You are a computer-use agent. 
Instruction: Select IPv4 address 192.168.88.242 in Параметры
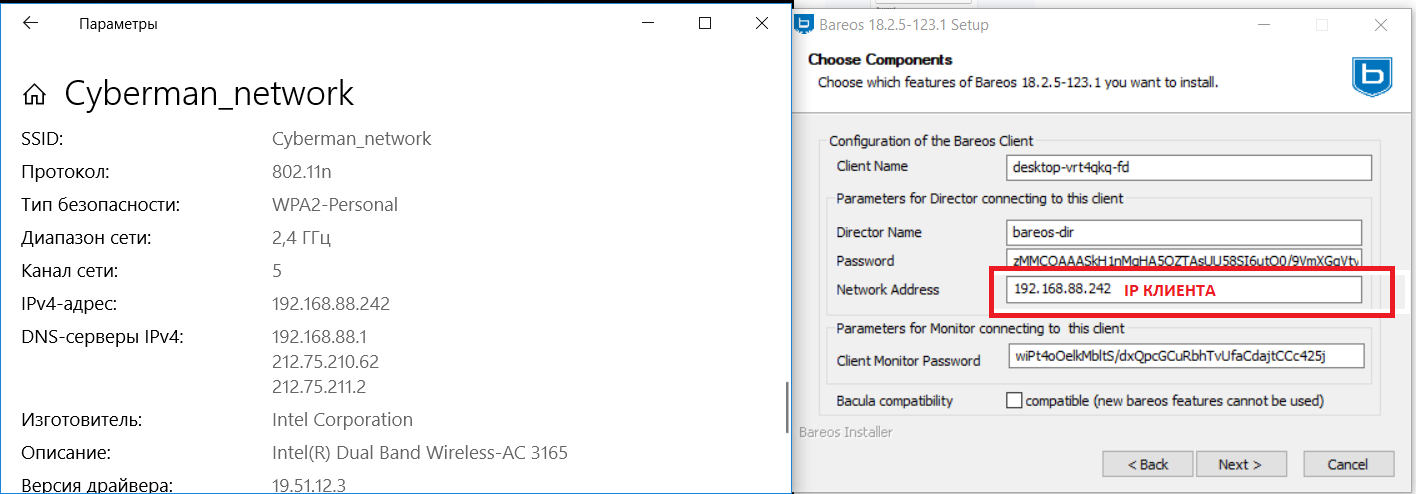[x=331, y=304]
